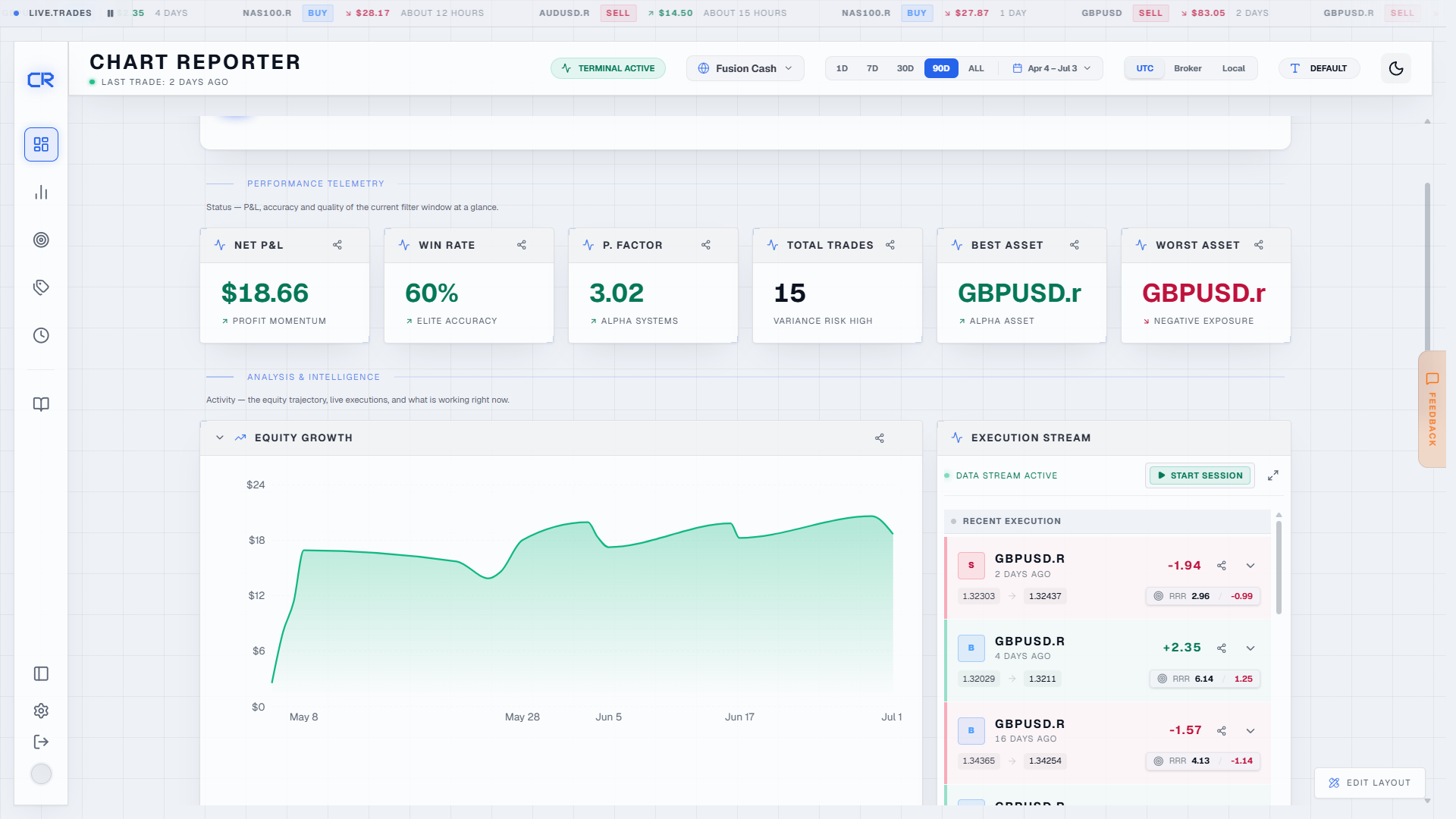Screen dimensions: 1456x819
Task: Open the book journal sidebar icon
Action: pyautogui.click(x=41, y=404)
